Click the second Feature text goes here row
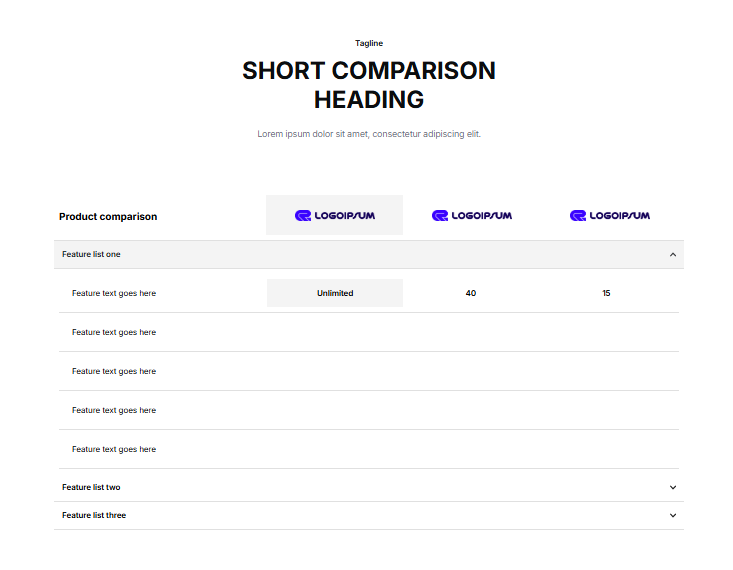Screen dimensions: 733x570 point(114,332)
